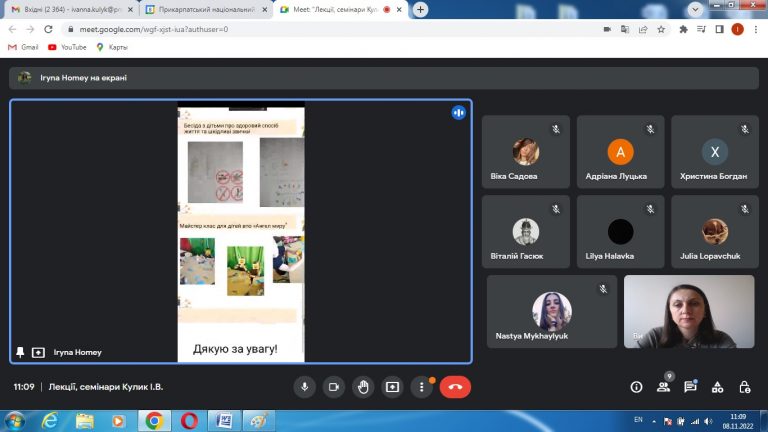Toggle the camera in Meet controls

click(x=334, y=387)
